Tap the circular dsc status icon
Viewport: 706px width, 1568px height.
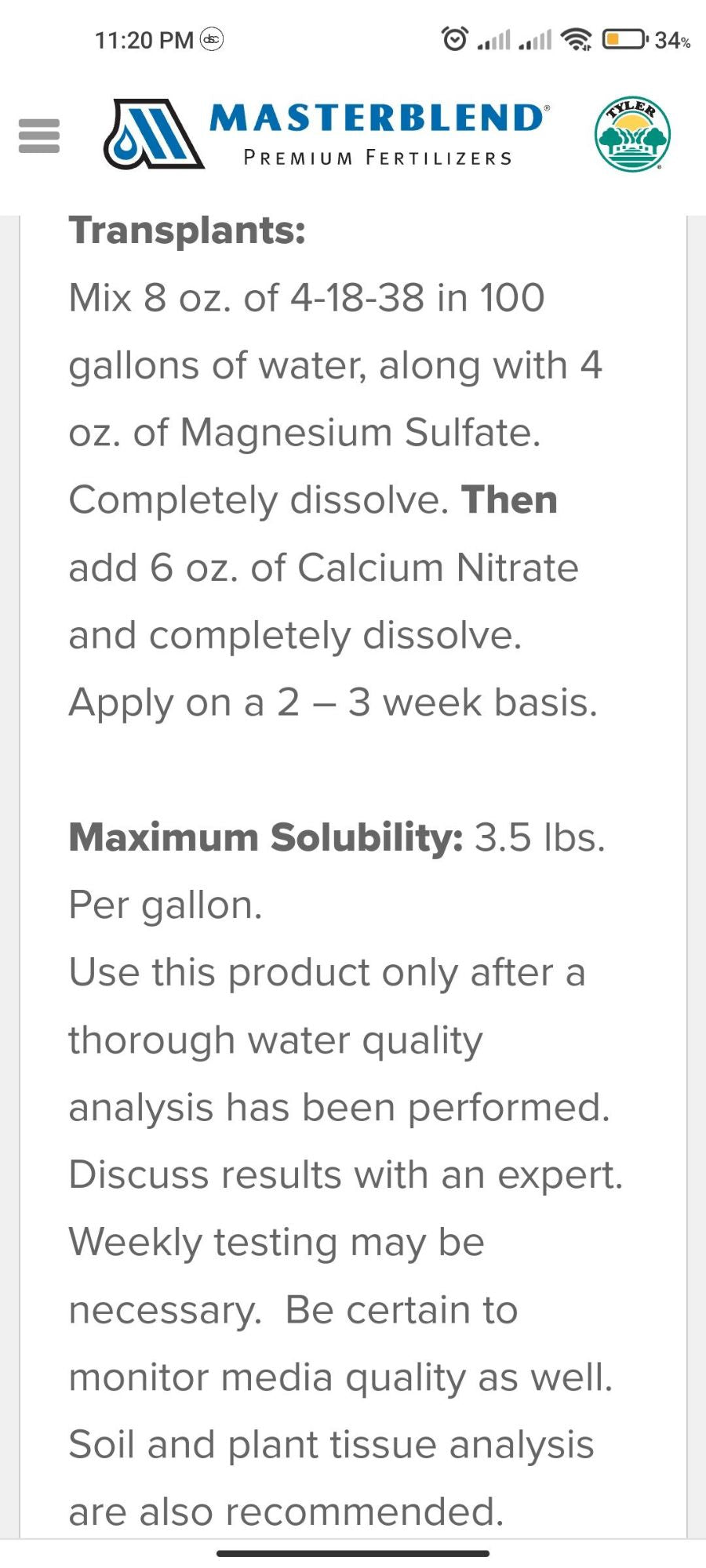click(213, 38)
